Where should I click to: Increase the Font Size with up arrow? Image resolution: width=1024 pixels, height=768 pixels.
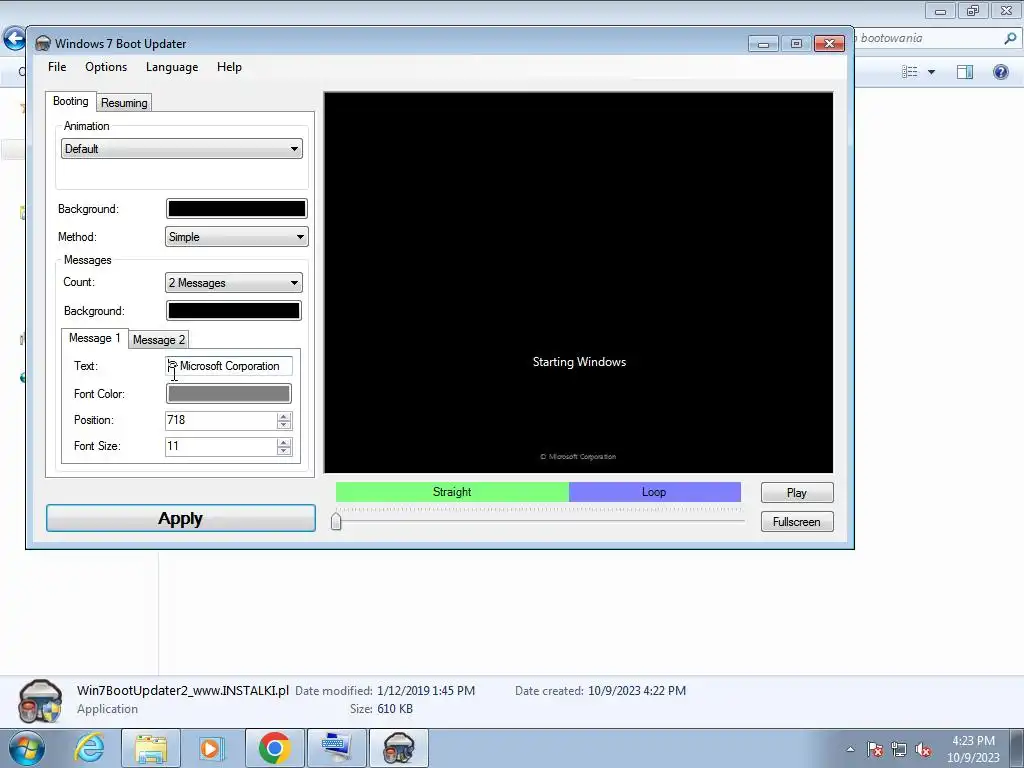point(283,442)
